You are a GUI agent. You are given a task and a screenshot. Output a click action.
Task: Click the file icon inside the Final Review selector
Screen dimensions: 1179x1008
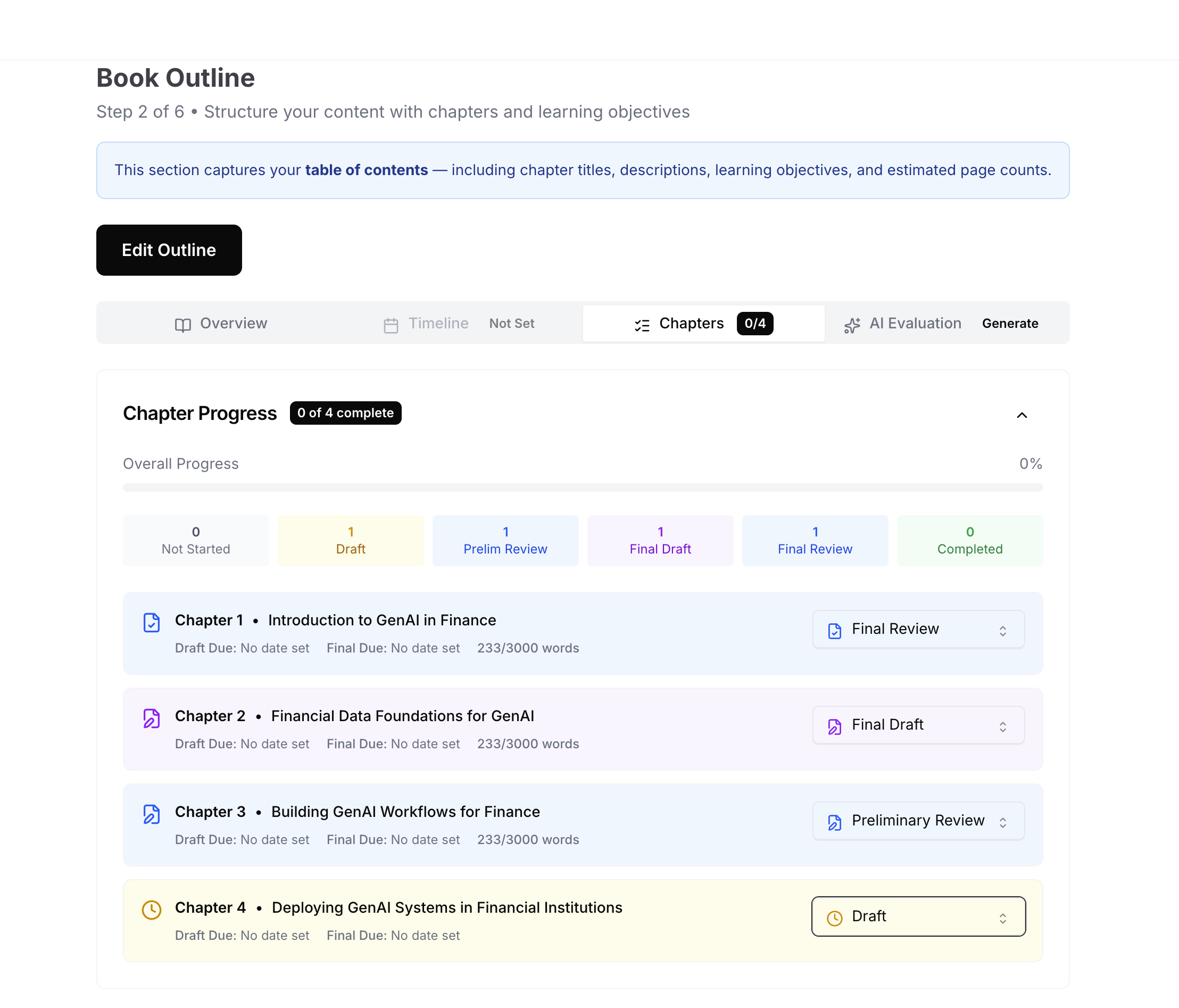point(834,630)
